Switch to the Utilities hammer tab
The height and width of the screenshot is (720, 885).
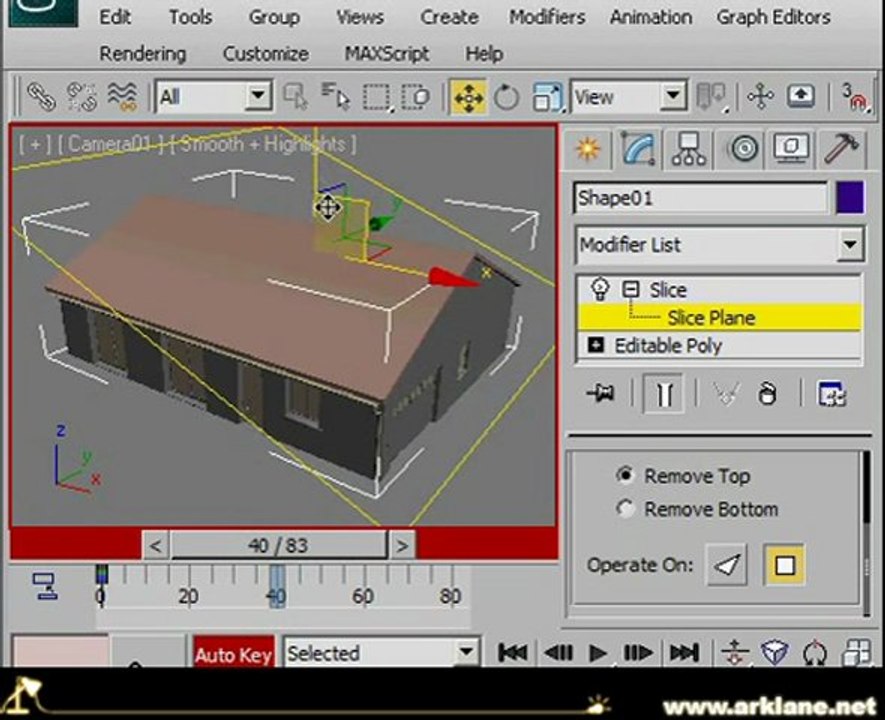tap(842, 149)
